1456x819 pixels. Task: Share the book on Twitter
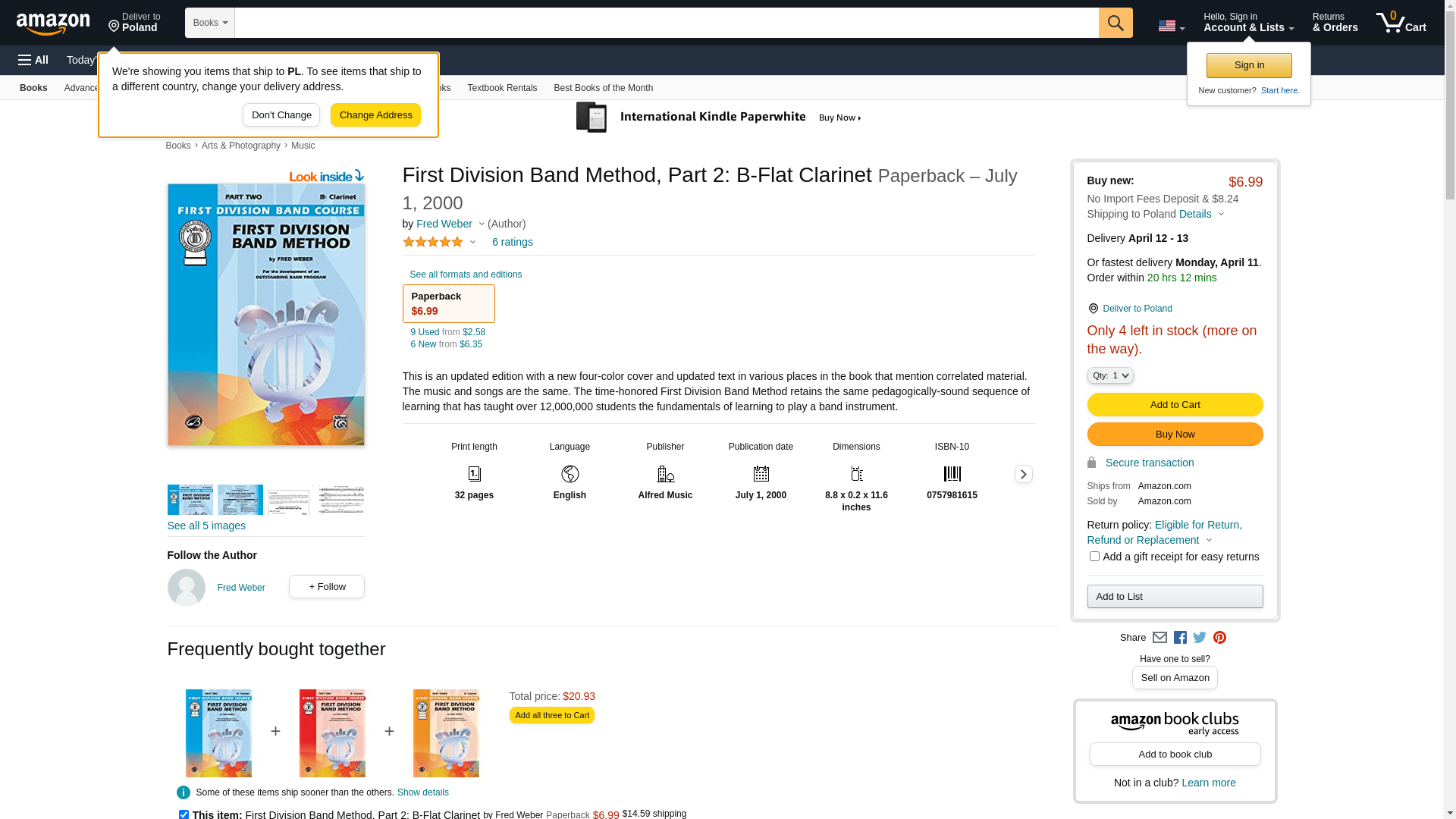click(x=1200, y=638)
